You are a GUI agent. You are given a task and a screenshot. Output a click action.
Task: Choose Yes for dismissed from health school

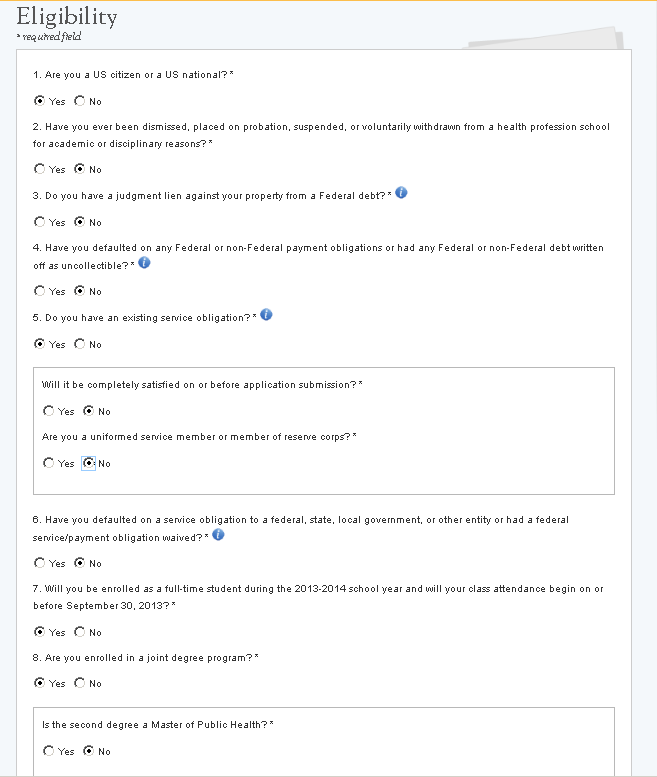[x=40, y=169]
